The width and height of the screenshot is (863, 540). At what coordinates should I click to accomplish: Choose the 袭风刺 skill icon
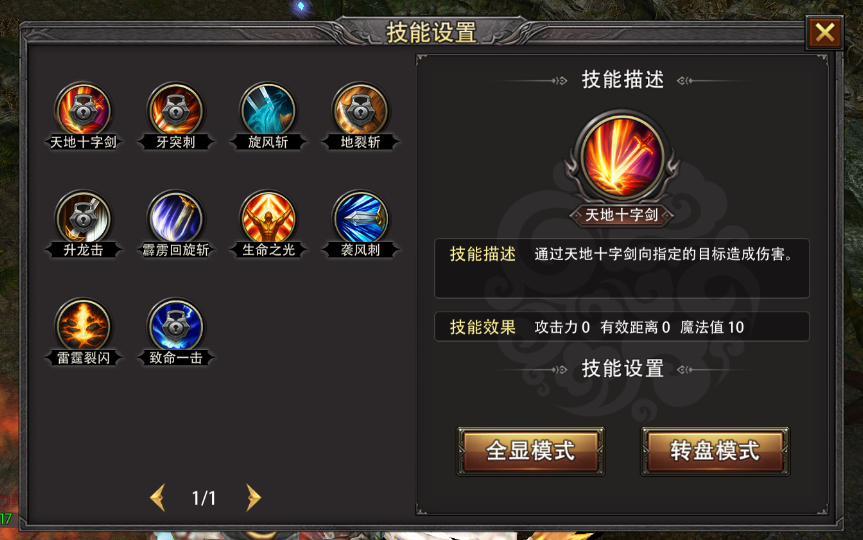(361, 219)
